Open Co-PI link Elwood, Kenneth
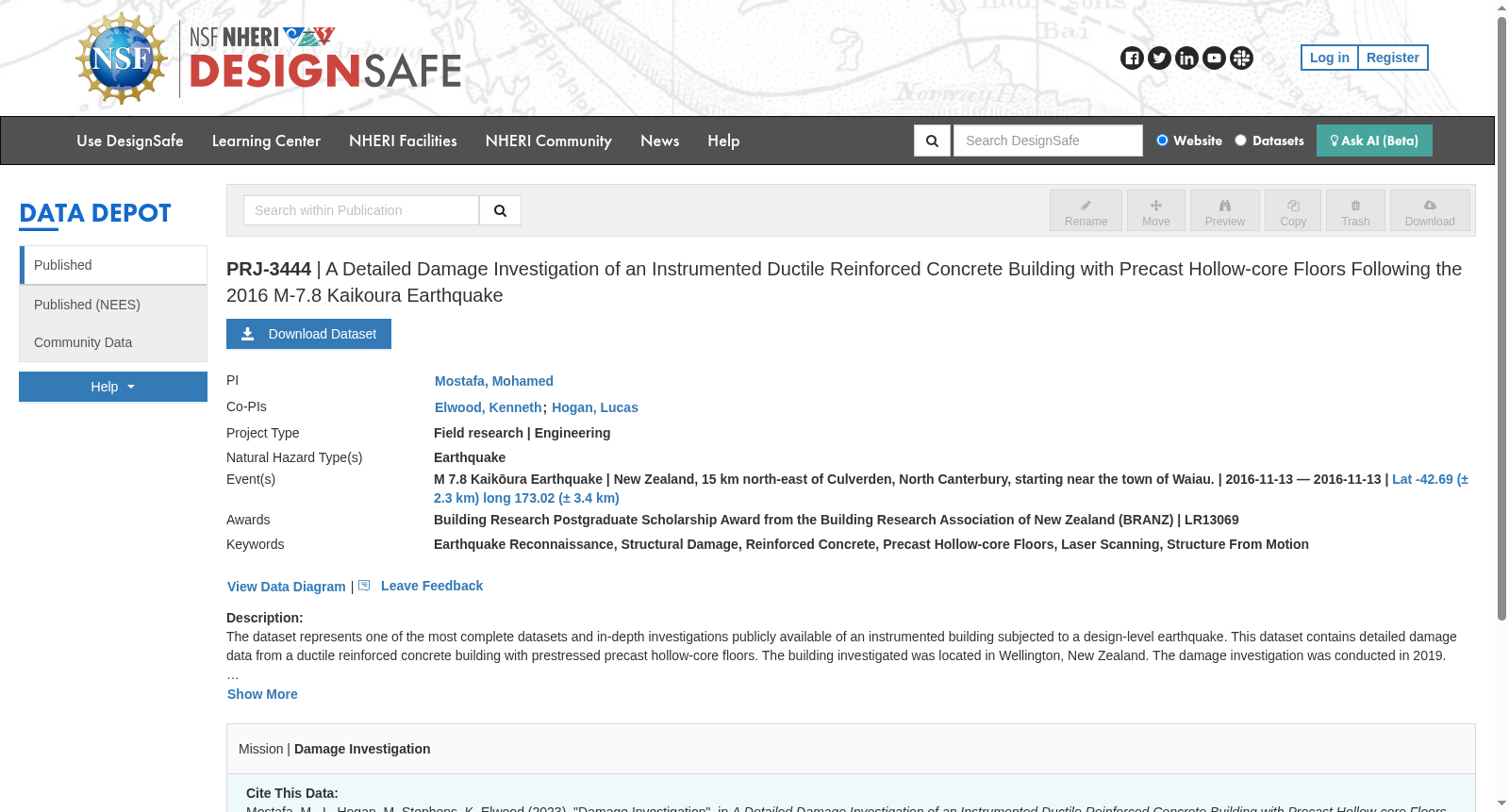The image size is (1509, 812). pos(489,407)
